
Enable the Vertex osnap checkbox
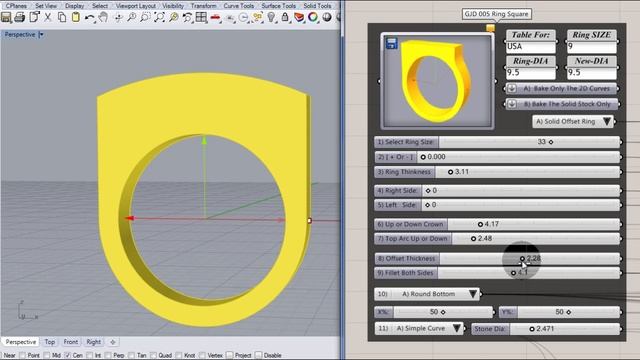pos(202,356)
